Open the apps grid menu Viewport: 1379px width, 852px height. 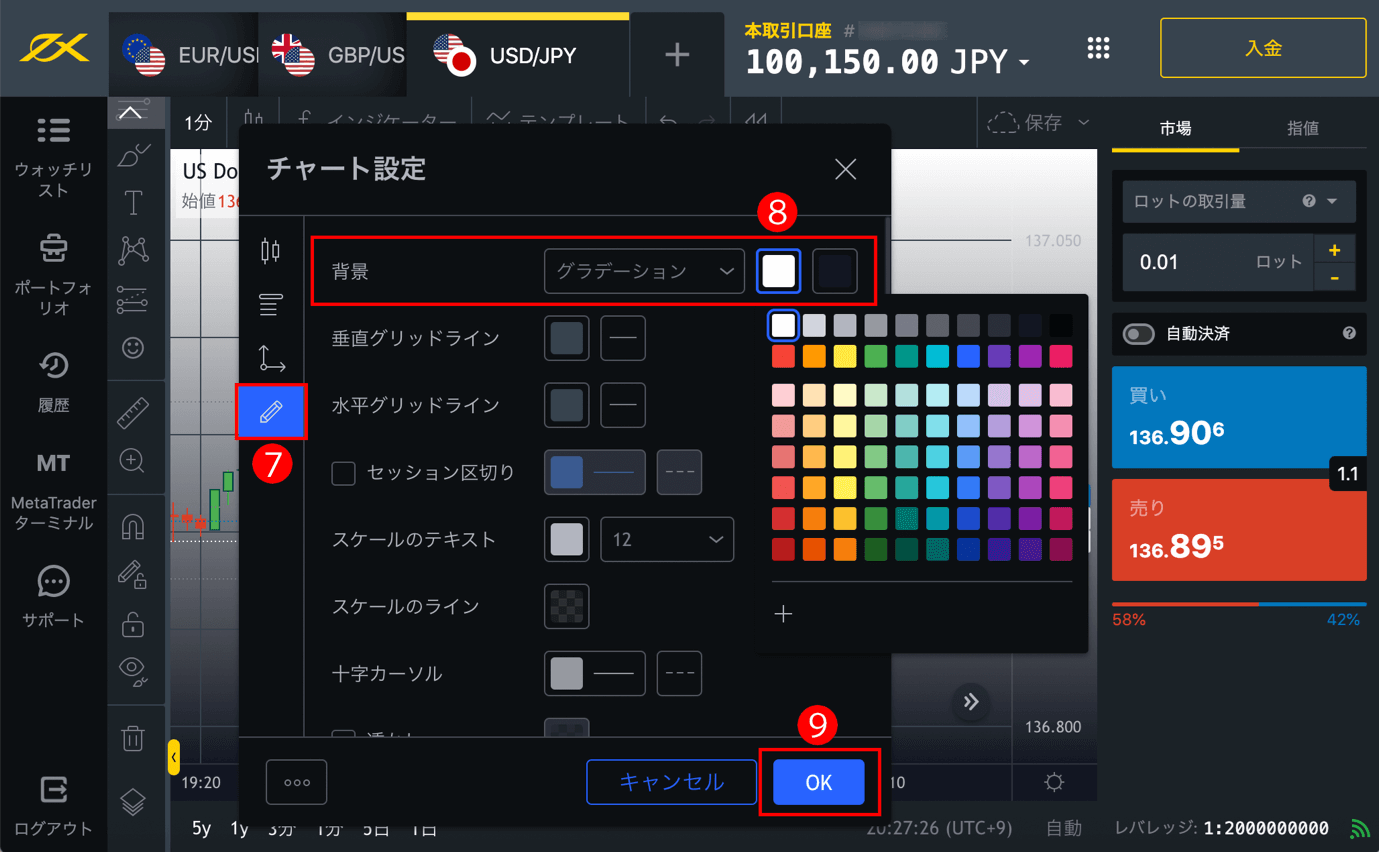coord(1098,48)
